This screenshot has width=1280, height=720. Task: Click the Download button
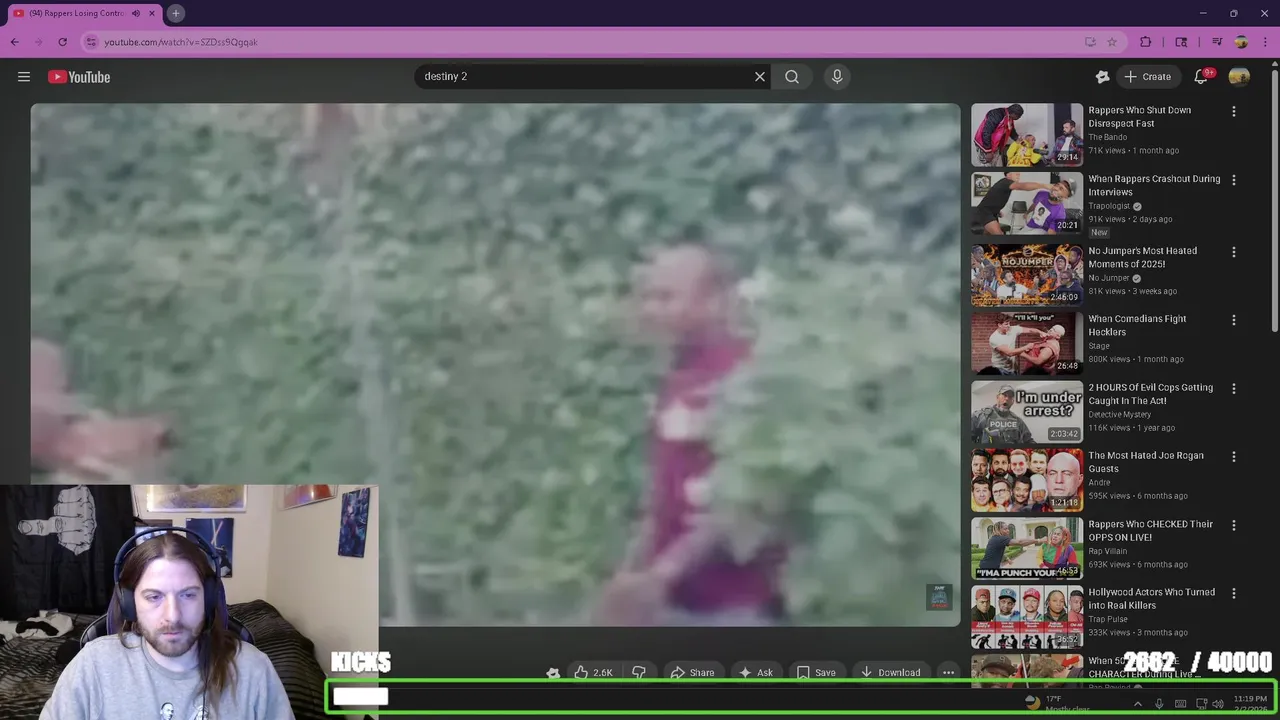890,673
